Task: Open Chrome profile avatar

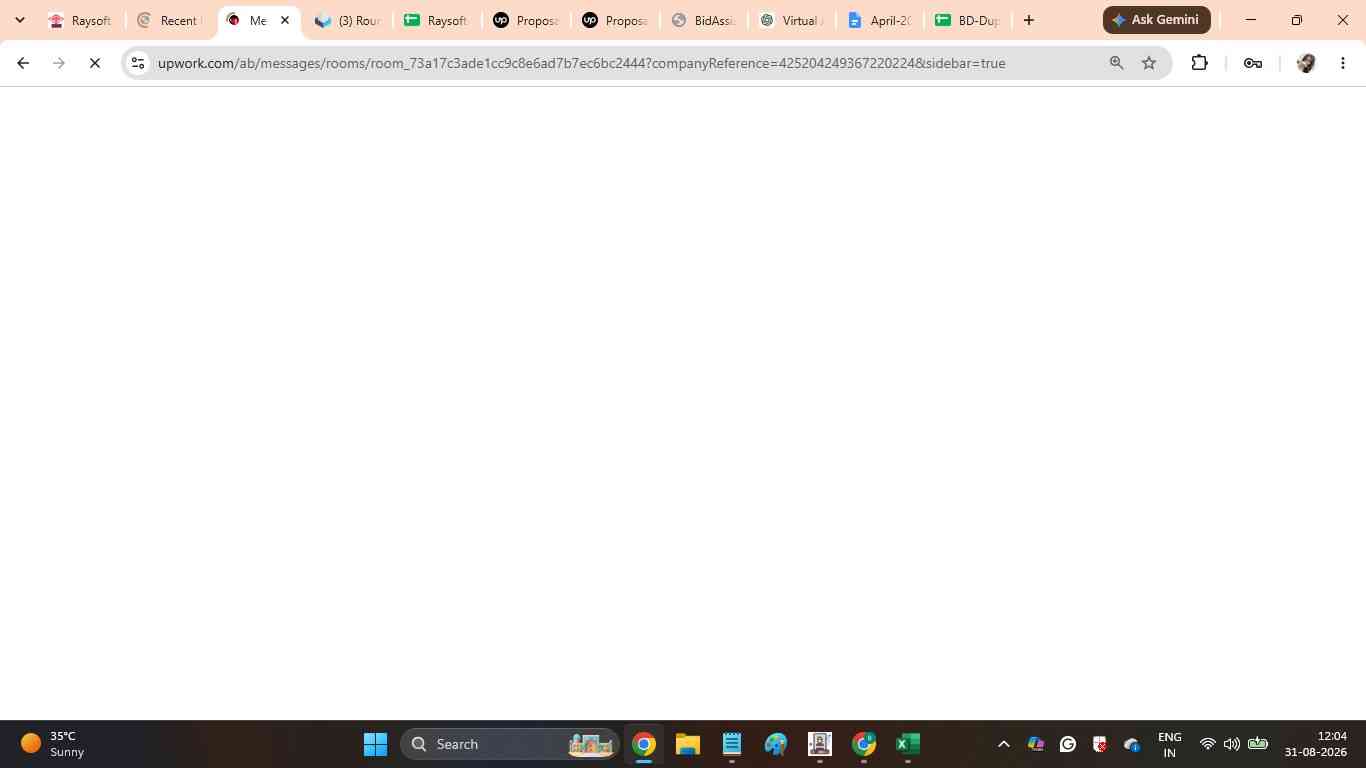Action: [1305, 63]
